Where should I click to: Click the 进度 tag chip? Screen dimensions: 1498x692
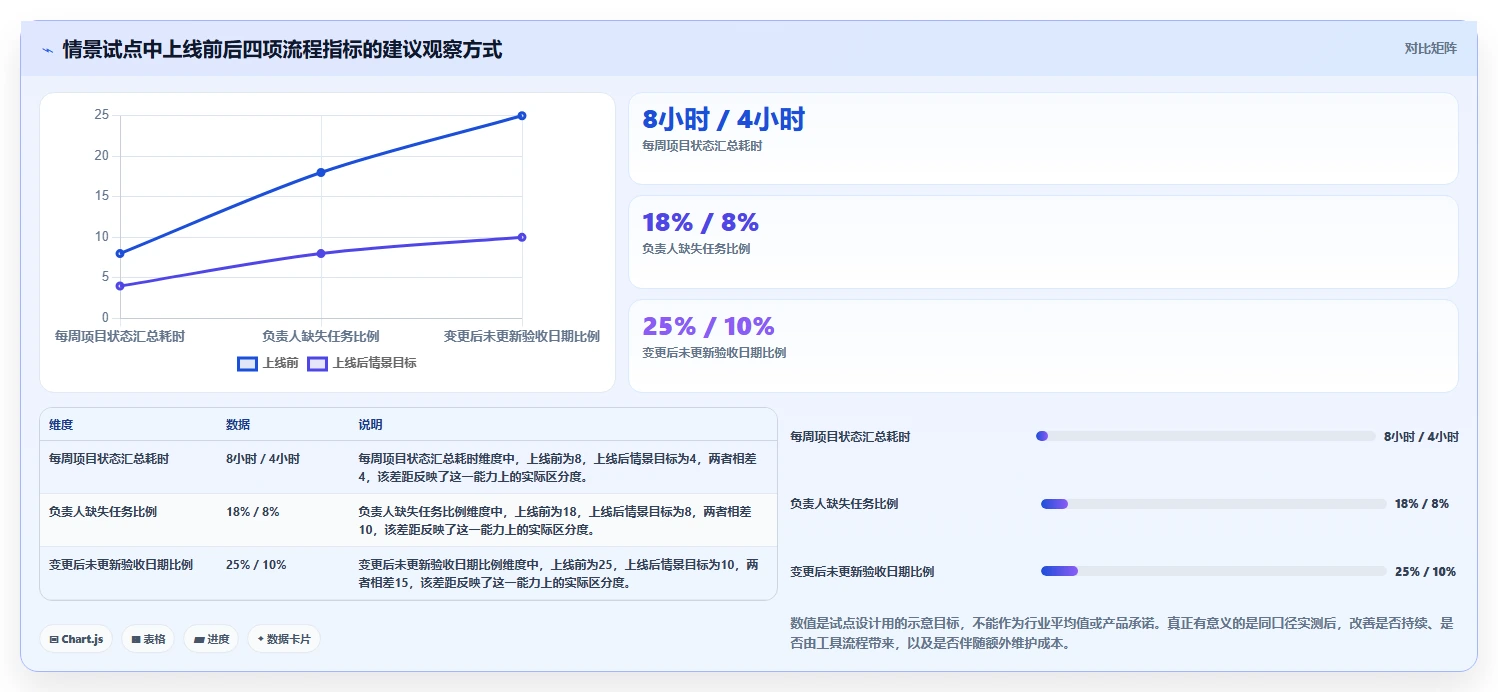point(211,639)
